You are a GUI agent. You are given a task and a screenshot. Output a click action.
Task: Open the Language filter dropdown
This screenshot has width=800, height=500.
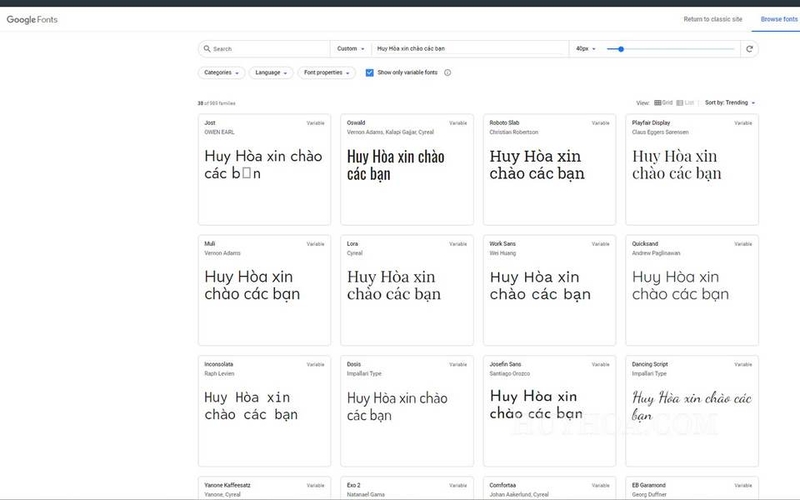[x=271, y=72]
